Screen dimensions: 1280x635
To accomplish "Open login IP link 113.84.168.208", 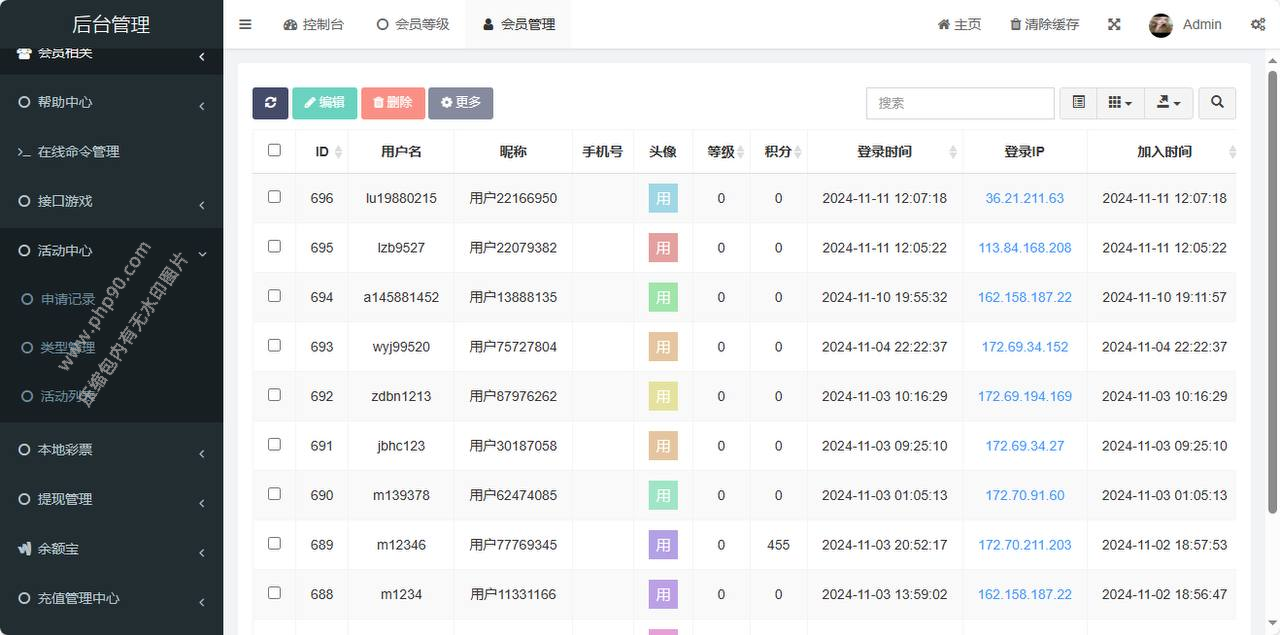I will 1024,248.
